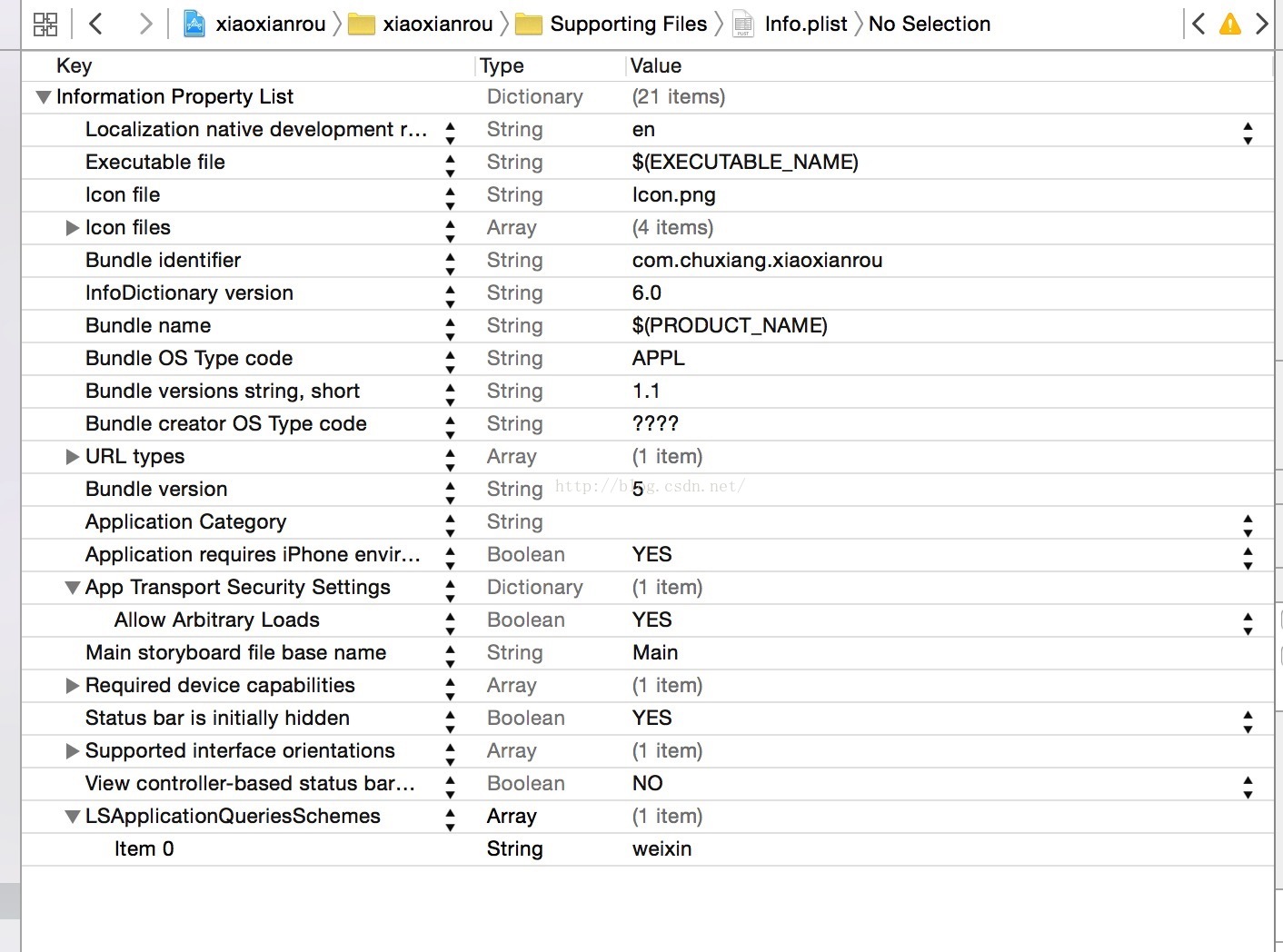Click the xiaoxianrou project icon in breadcrumb

(194, 24)
